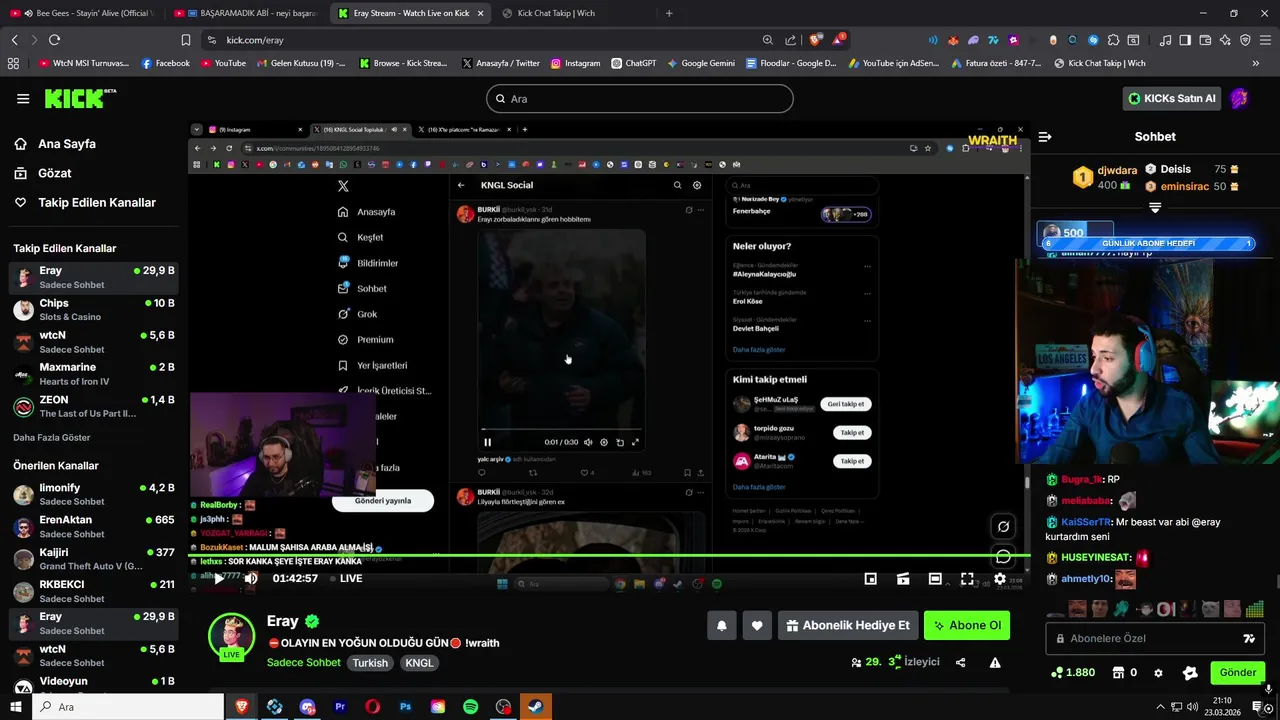Screen dimensions: 1280x720
Task: Enable mini player mode
Action: (x=871, y=578)
